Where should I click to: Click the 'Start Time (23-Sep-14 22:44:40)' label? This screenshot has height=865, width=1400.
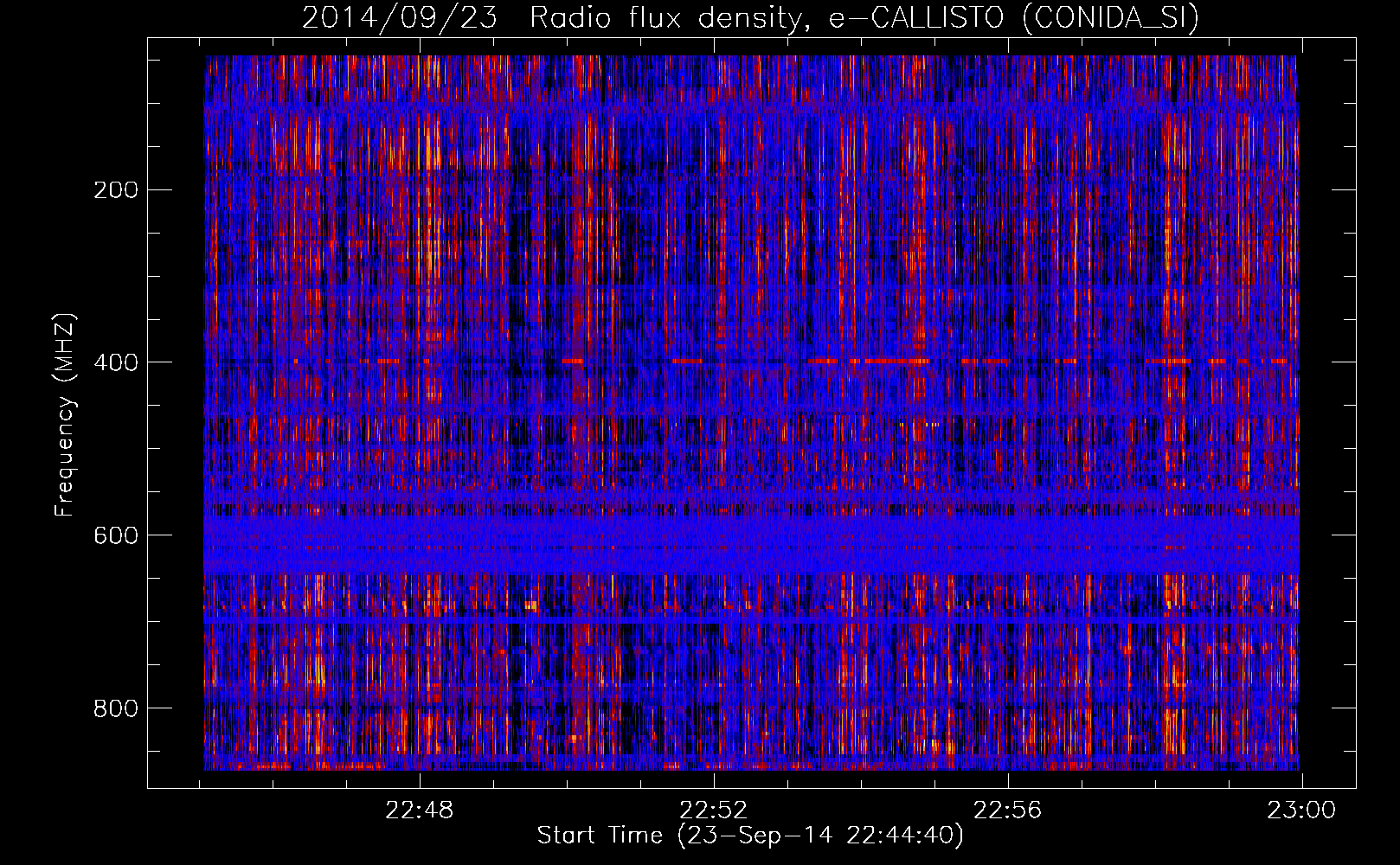click(x=750, y=836)
